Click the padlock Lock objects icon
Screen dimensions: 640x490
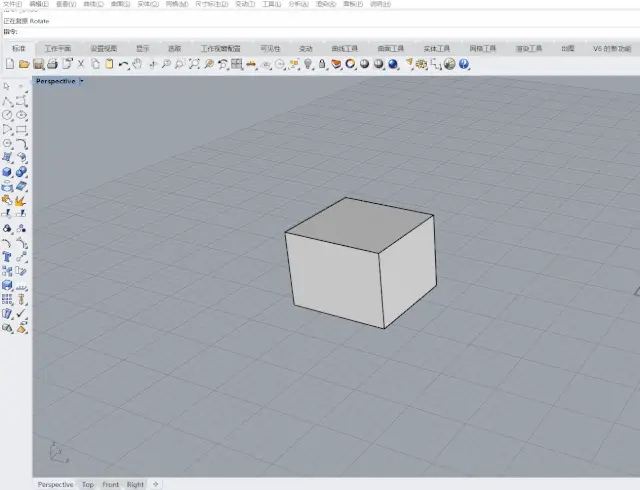pyautogui.click(x=322, y=64)
